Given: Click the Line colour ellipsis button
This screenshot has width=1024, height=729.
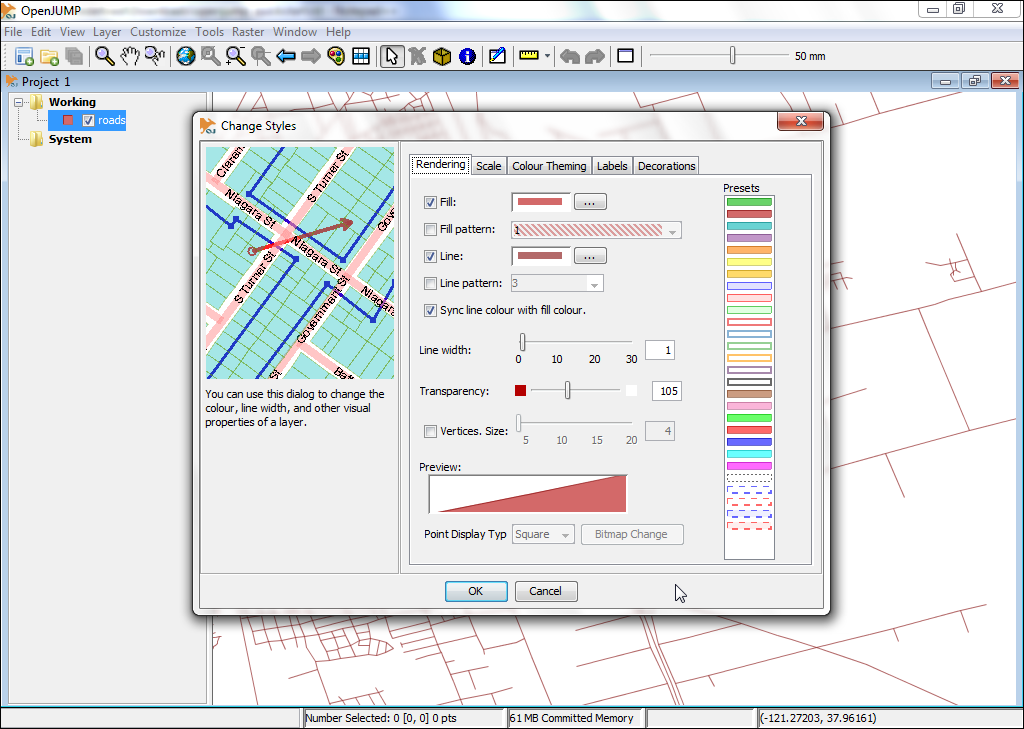Looking at the screenshot, I should coord(590,256).
